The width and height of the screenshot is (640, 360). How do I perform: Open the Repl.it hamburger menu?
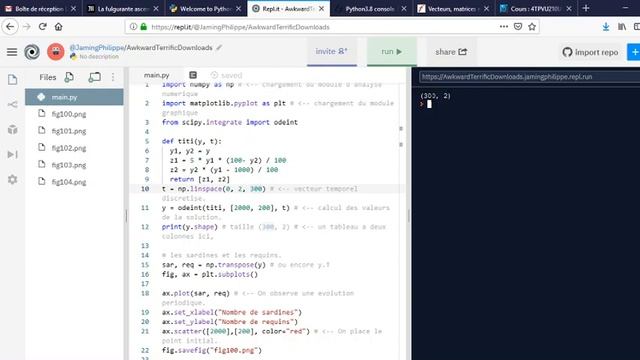(12, 52)
